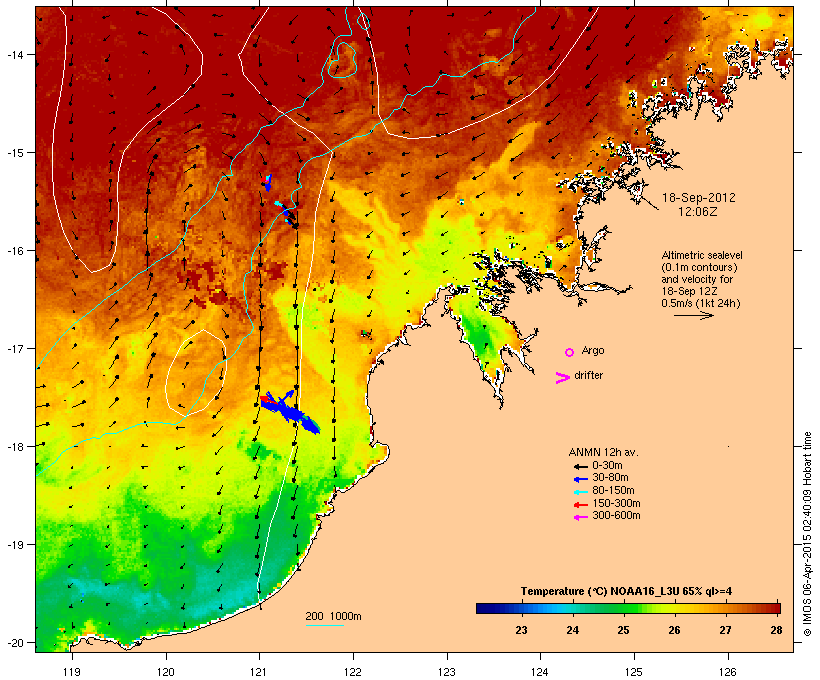The height and width of the screenshot is (680, 820).
Task: Click the heart-shaped cyan isobath loop near 121.9E 14S
Action: click(343, 60)
